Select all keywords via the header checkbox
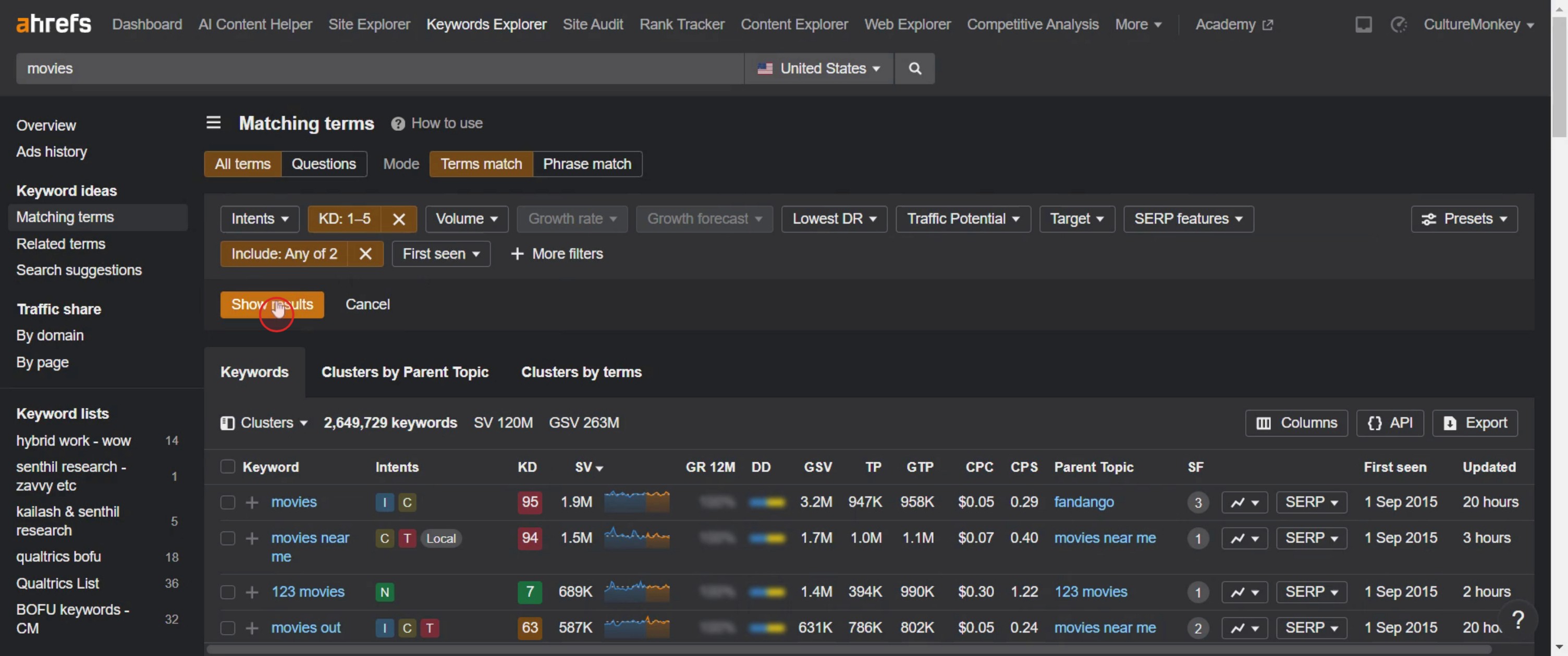1568x656 pixels. tap(227, 467)
